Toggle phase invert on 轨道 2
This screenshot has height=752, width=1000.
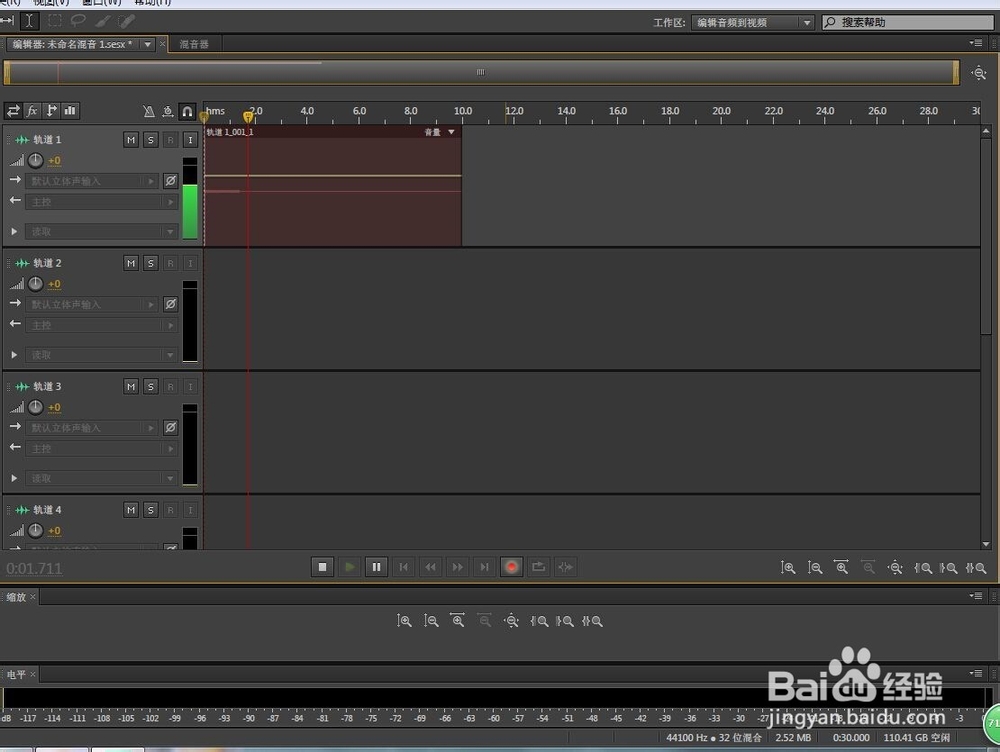(x=170, y=304)
